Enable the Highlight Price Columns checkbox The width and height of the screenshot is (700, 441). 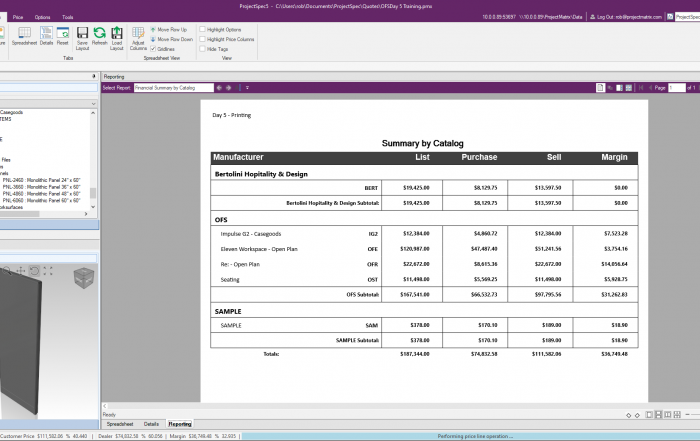203,39
